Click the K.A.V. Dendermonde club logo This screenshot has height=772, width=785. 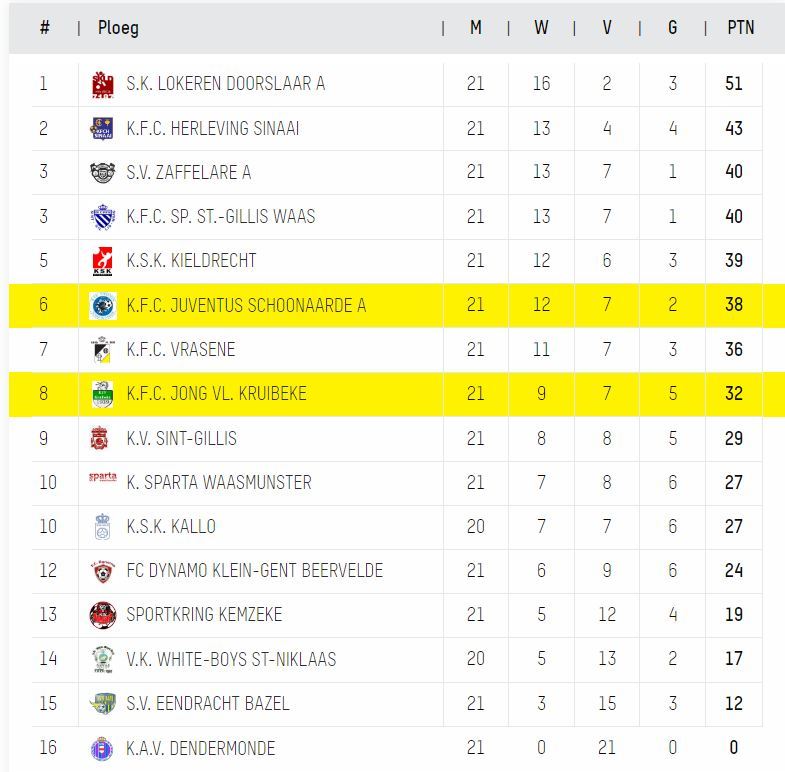click(x=102, y=748)
